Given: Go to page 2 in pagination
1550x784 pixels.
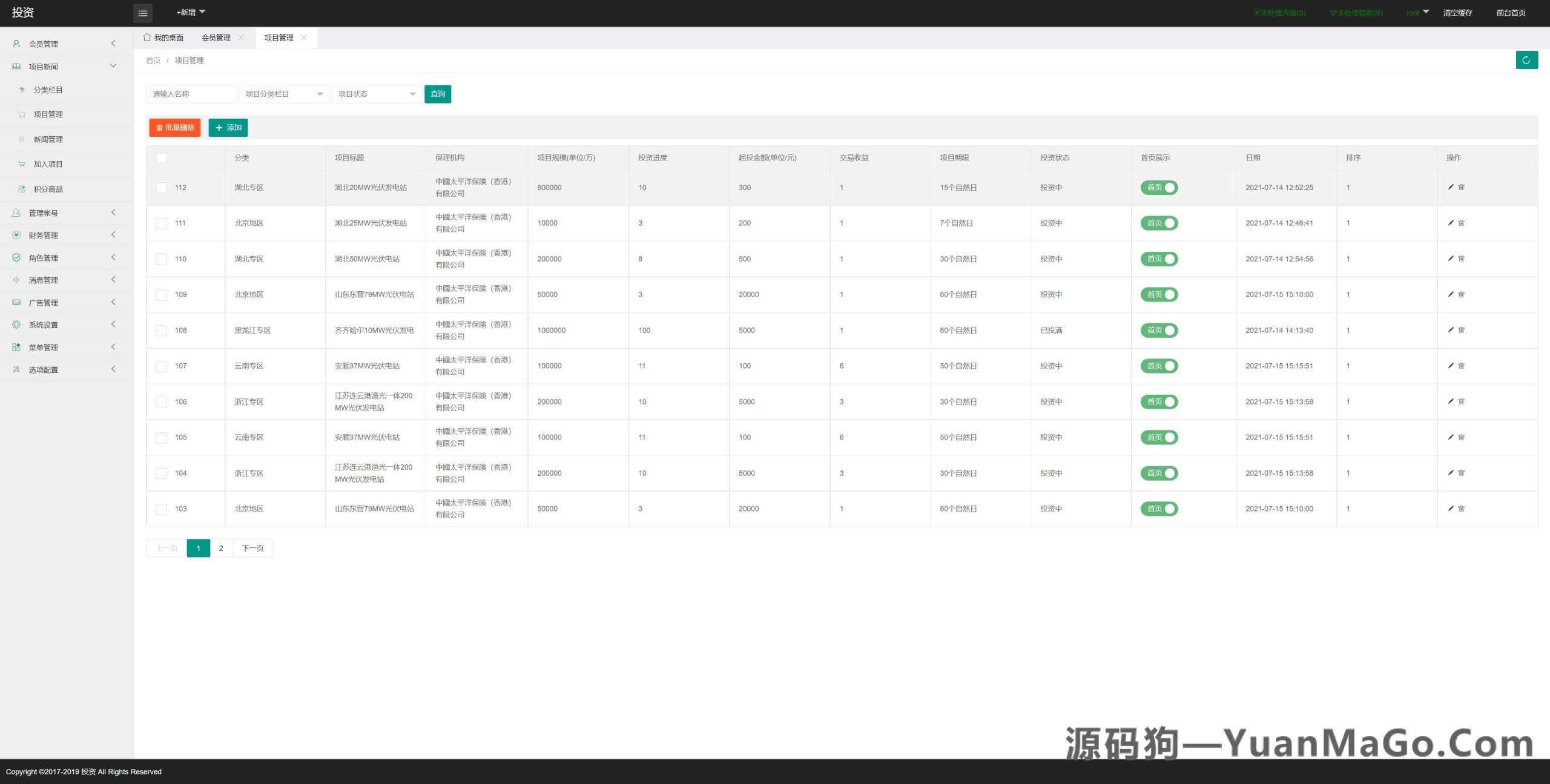Looking at the screenshot, I should tap(221, 548).
